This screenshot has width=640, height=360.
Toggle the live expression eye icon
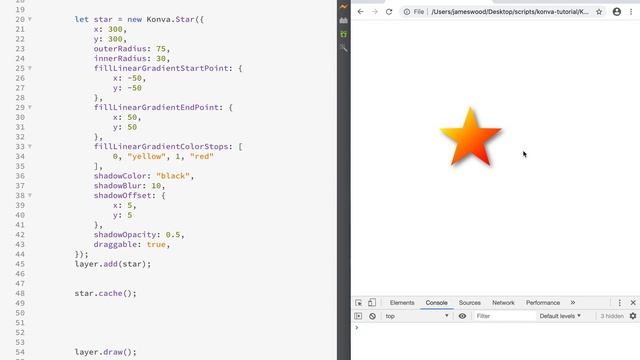462,316
